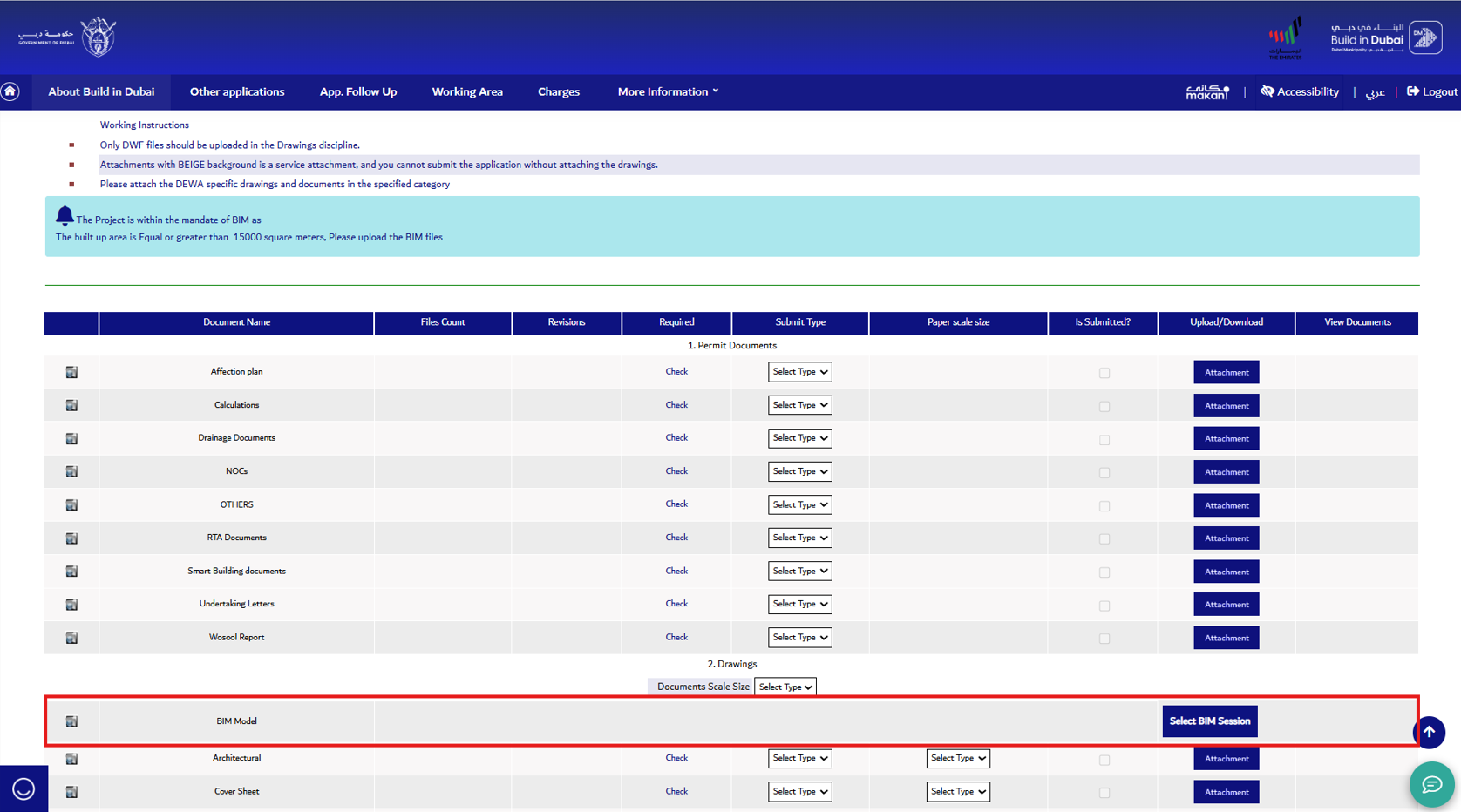Image resolution: width=1461 pixels, height=812 pixels.
Task: Switch language to Arabic
Action: click(x=1375, y=91)
